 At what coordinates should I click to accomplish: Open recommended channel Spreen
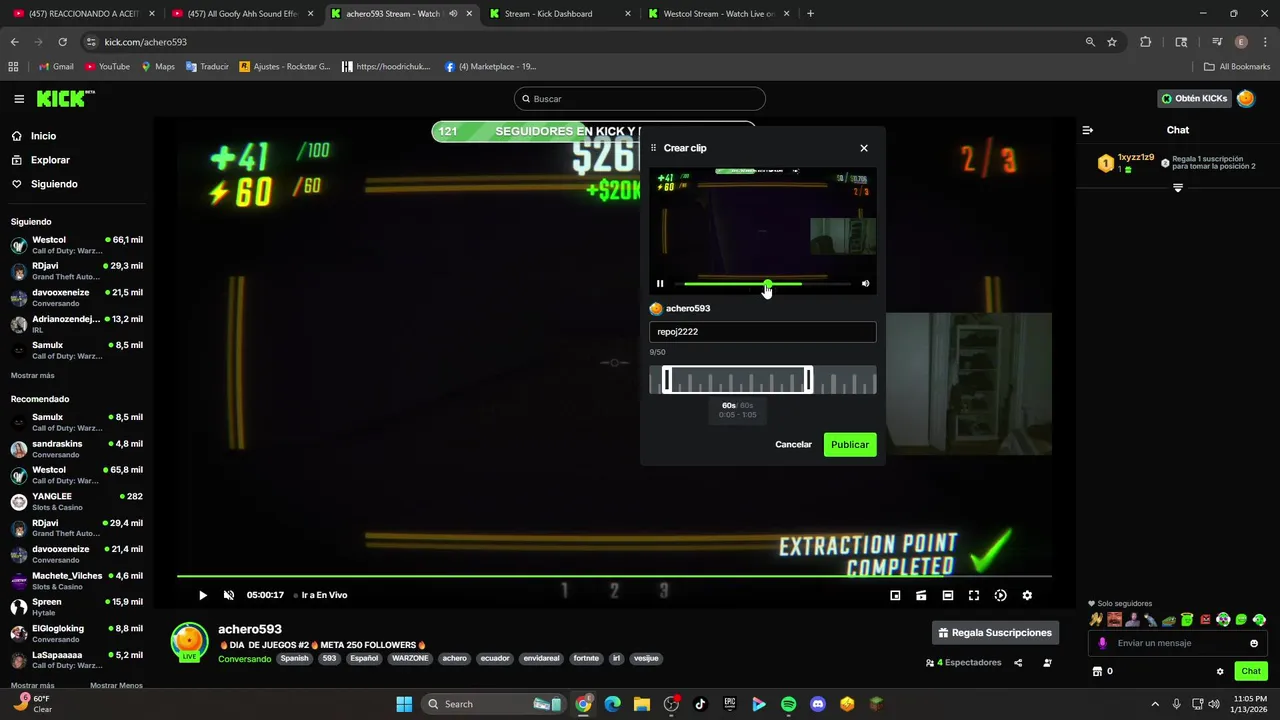(x=77, y=607)
